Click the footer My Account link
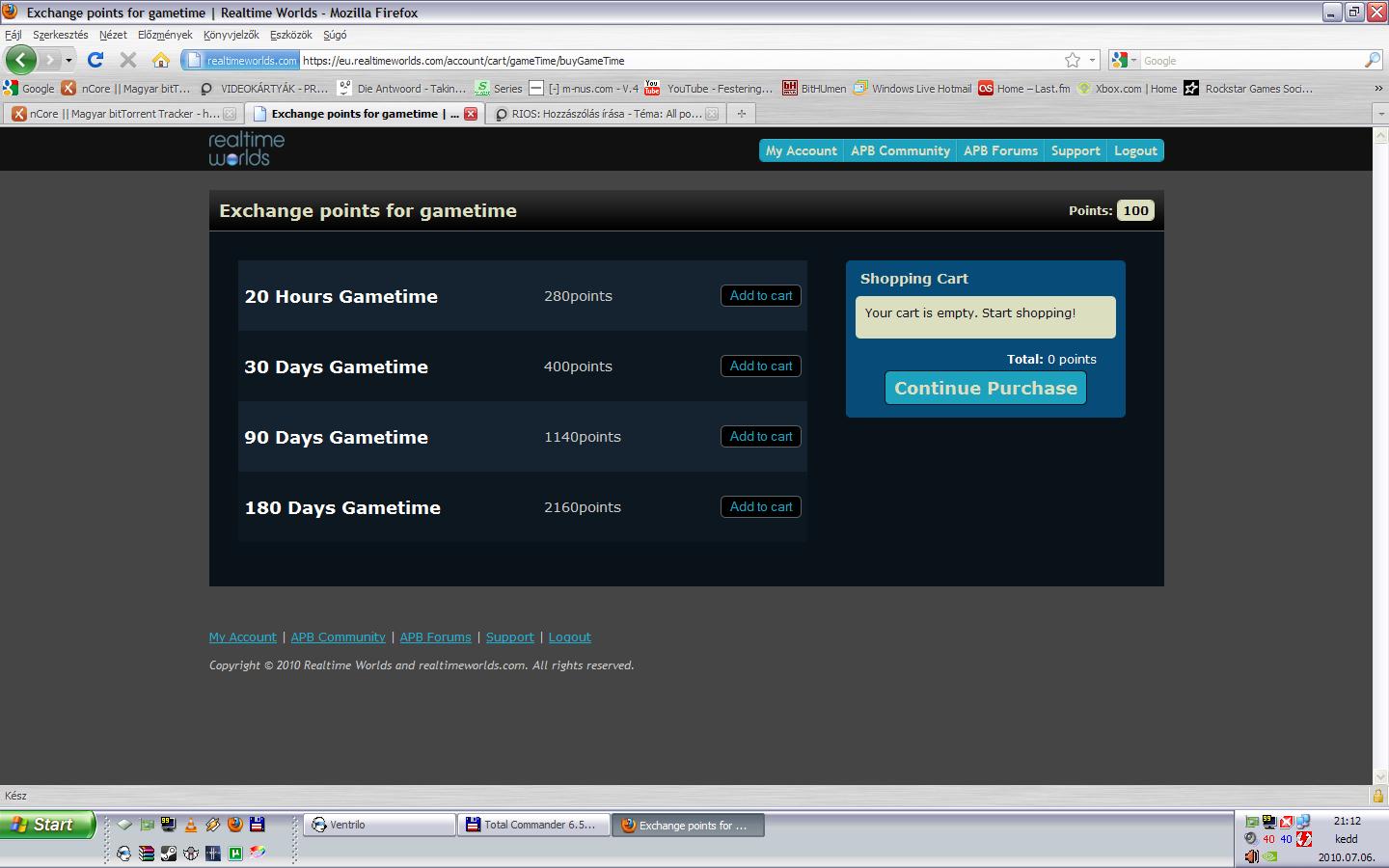 click(x=243, y=637)
